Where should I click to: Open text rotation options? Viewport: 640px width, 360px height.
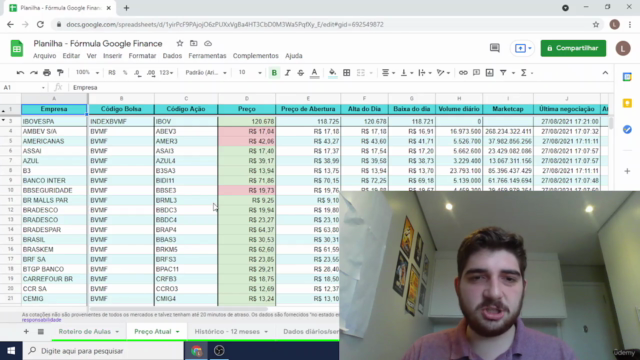[443, 73]
